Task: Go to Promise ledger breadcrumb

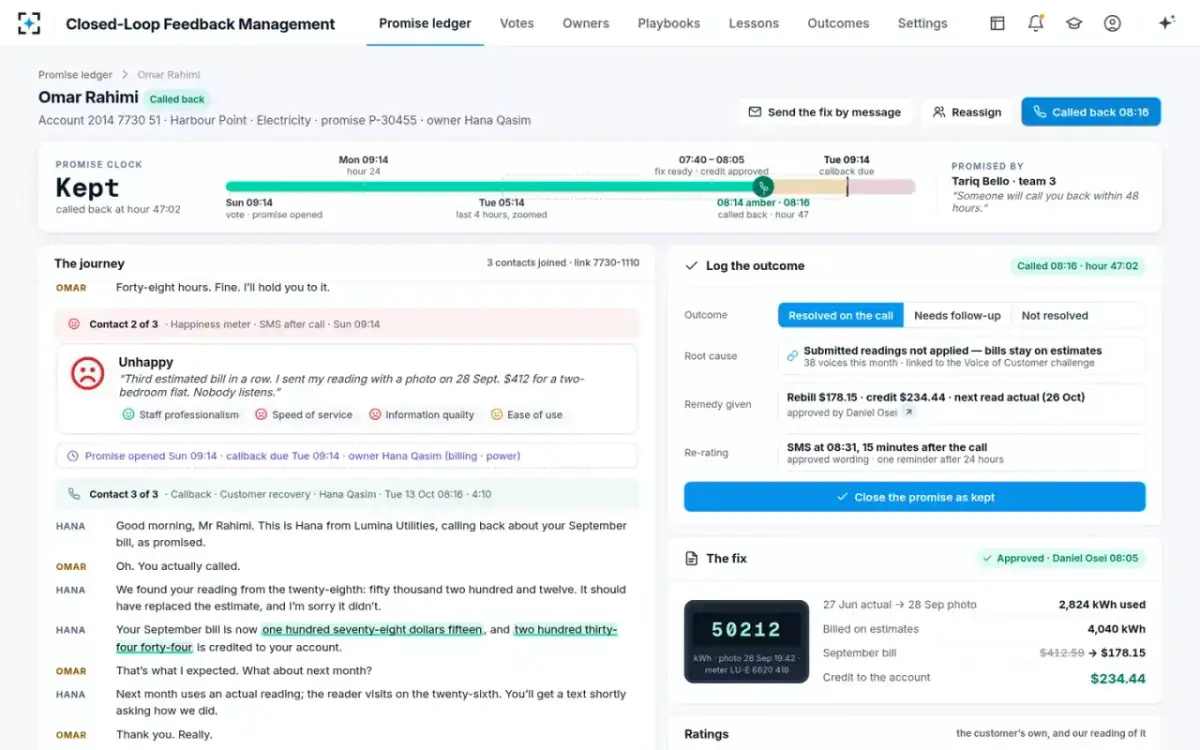Action: pos(76,75)
